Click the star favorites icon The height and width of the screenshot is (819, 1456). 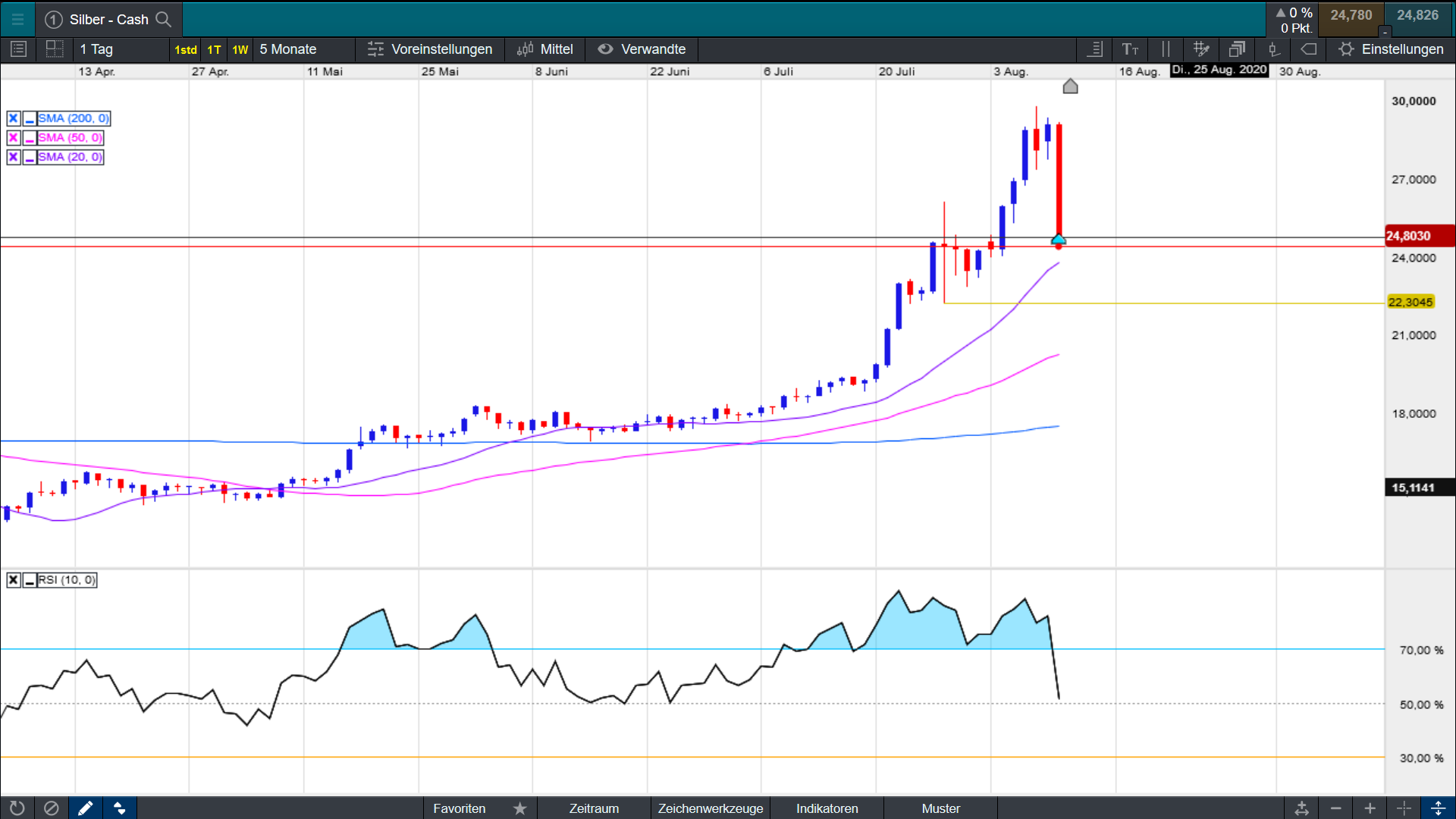pos(519,808)
